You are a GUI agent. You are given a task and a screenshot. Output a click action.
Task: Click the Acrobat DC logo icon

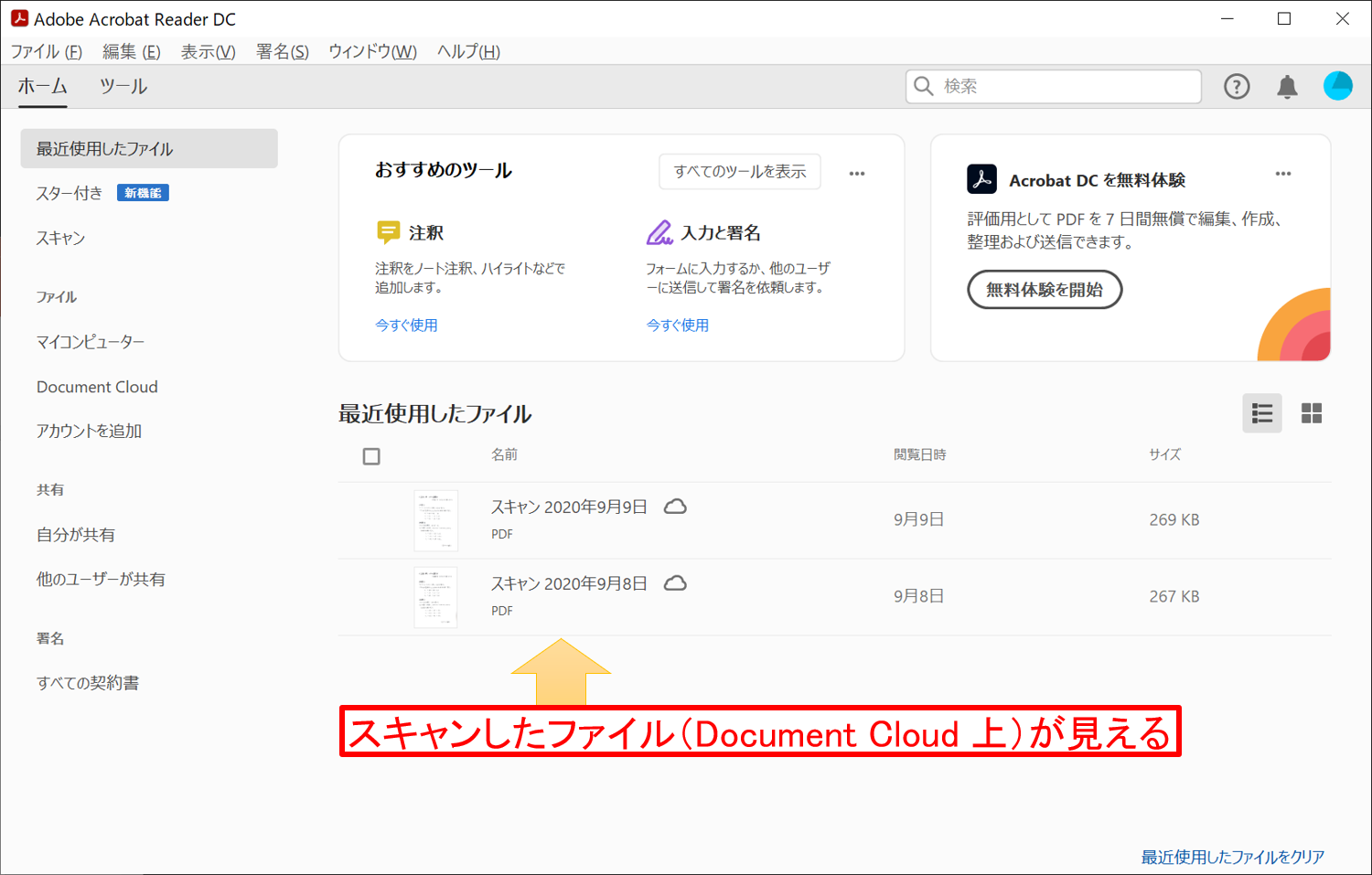(x=981, y=179)
